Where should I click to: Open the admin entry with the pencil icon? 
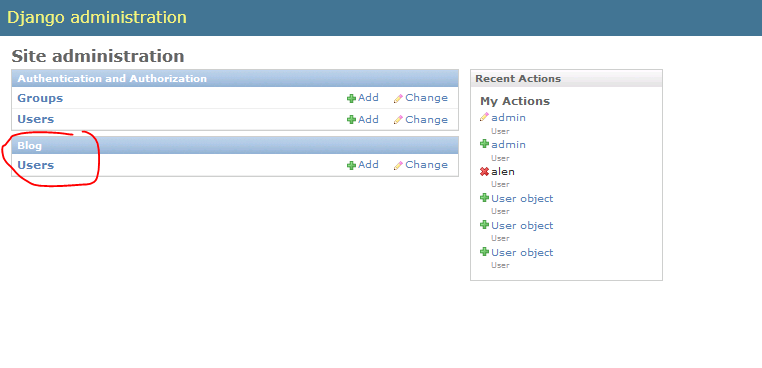pos(508,118)
